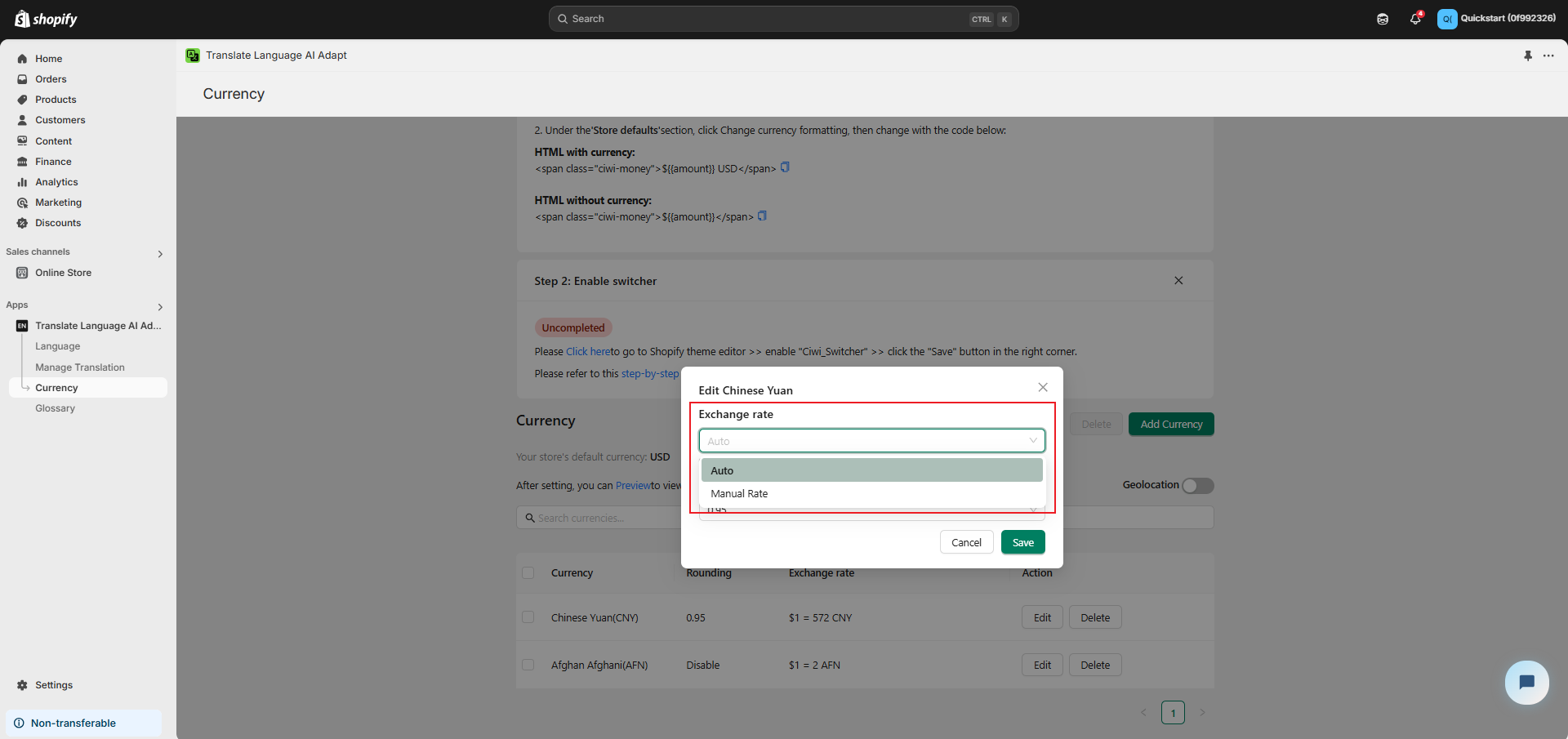This screenshot has width=1568, height=739.
Task: Expand the Apps section chevron
Action: pyautogui.click(x=160, y=307)
